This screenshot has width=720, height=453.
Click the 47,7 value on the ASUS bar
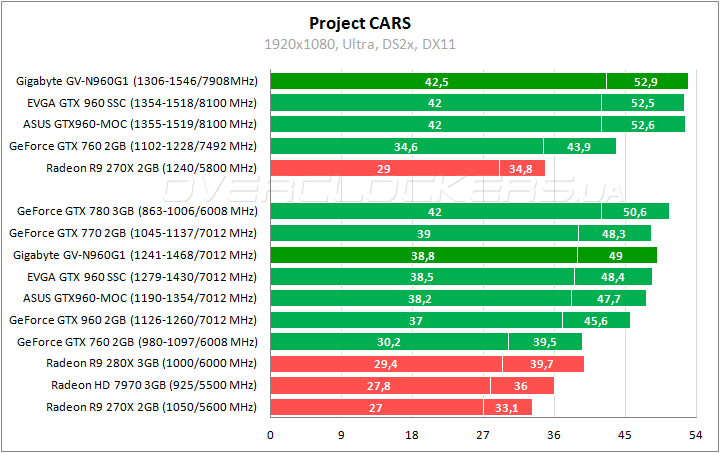pos(608,298)
